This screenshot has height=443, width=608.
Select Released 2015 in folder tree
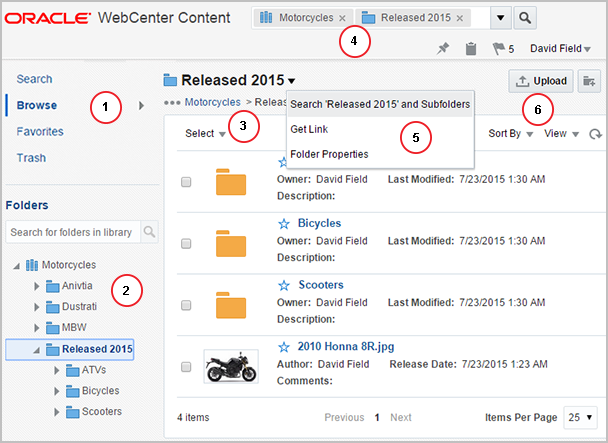point(97,349)
